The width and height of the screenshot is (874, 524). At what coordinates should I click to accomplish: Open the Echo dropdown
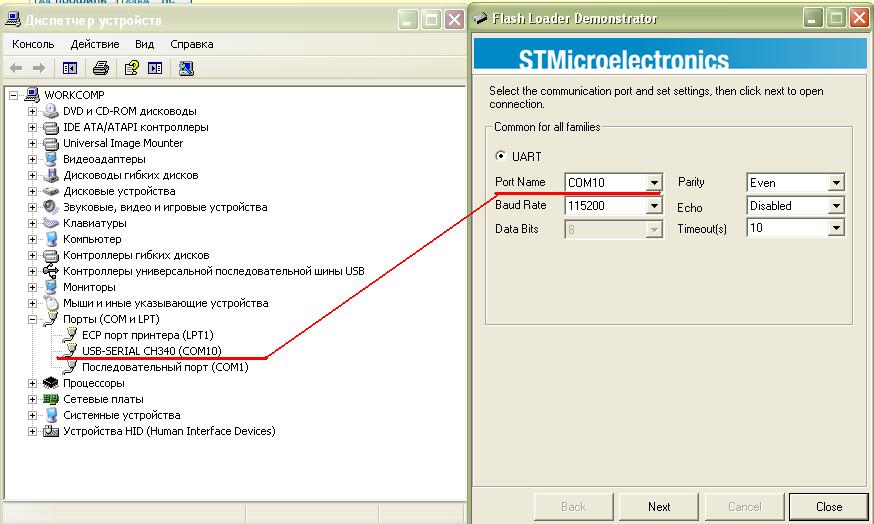click(x=835, y=206)
